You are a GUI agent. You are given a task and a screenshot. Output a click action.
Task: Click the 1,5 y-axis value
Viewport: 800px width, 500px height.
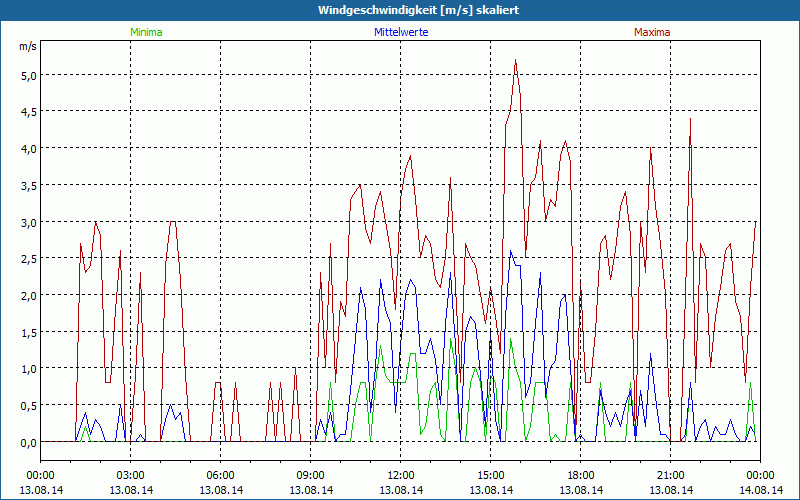[x=29, y=333]
